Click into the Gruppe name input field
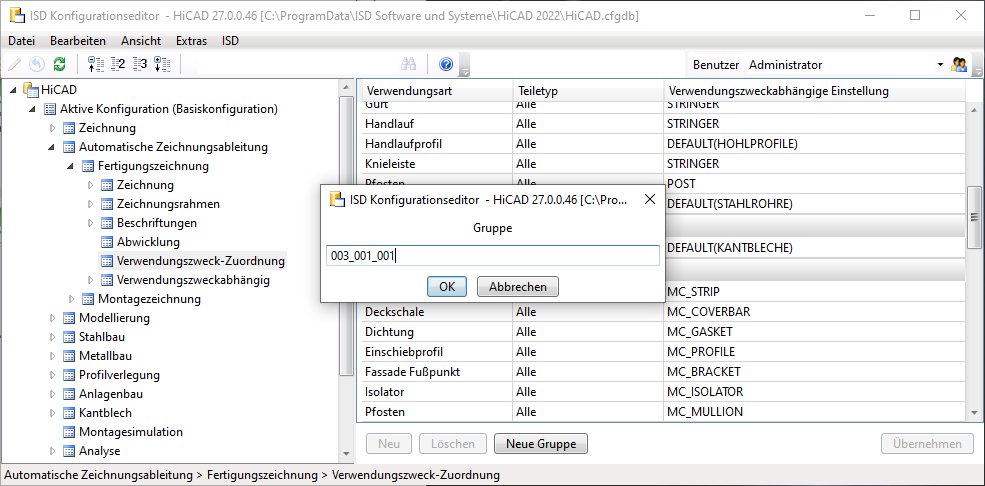The width and height of the screenshot is (985, 486). pos(492,256)
